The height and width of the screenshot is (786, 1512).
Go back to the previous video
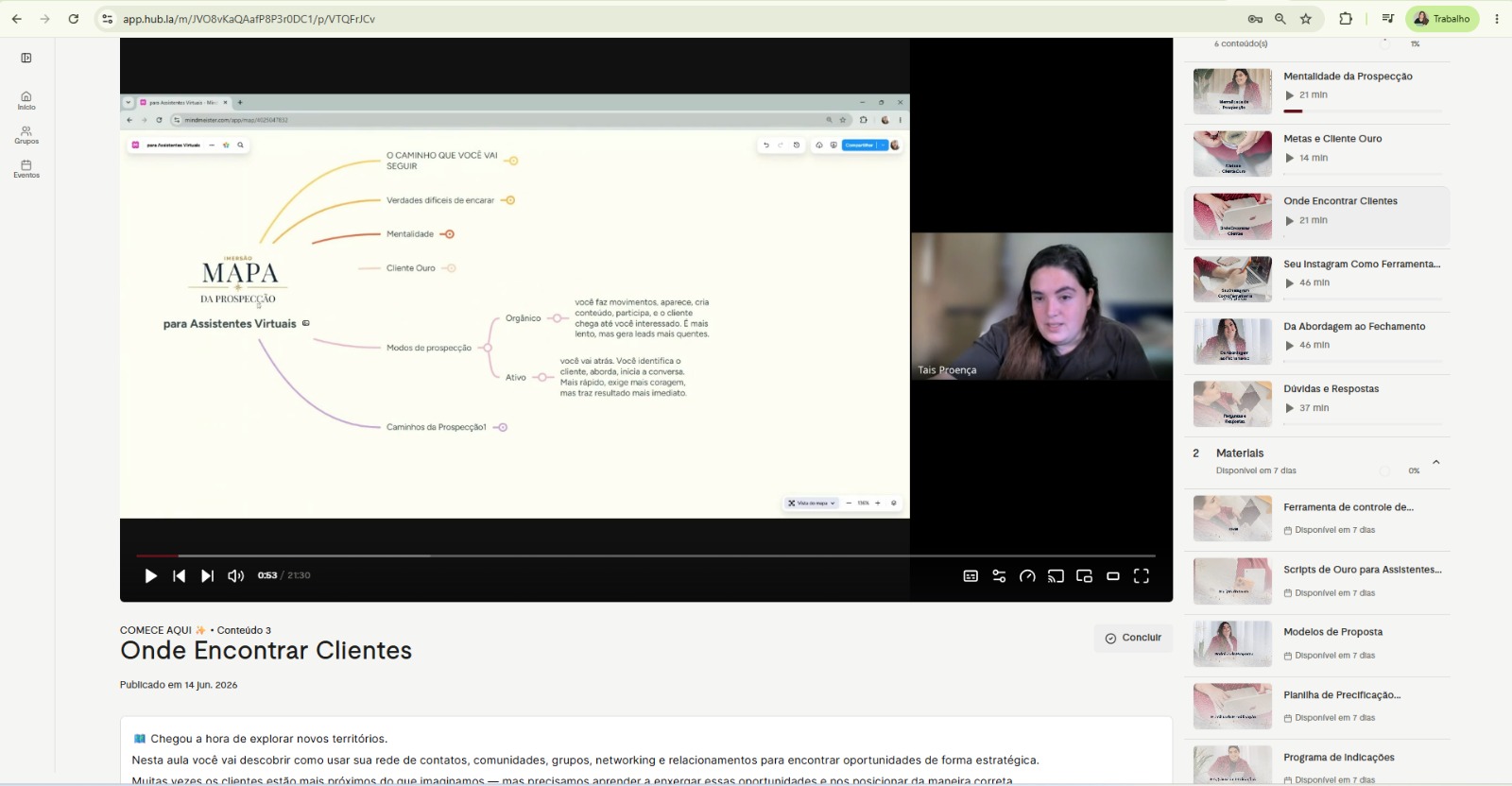[x=179, y=576]
